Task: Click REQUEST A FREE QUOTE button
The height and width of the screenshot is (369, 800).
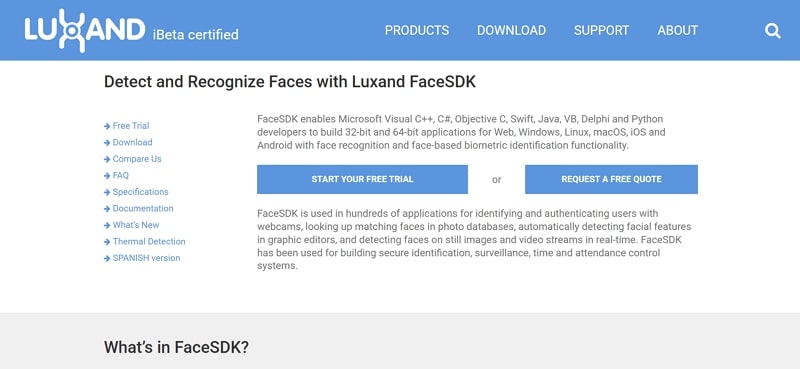Action: tap(611, 179)
